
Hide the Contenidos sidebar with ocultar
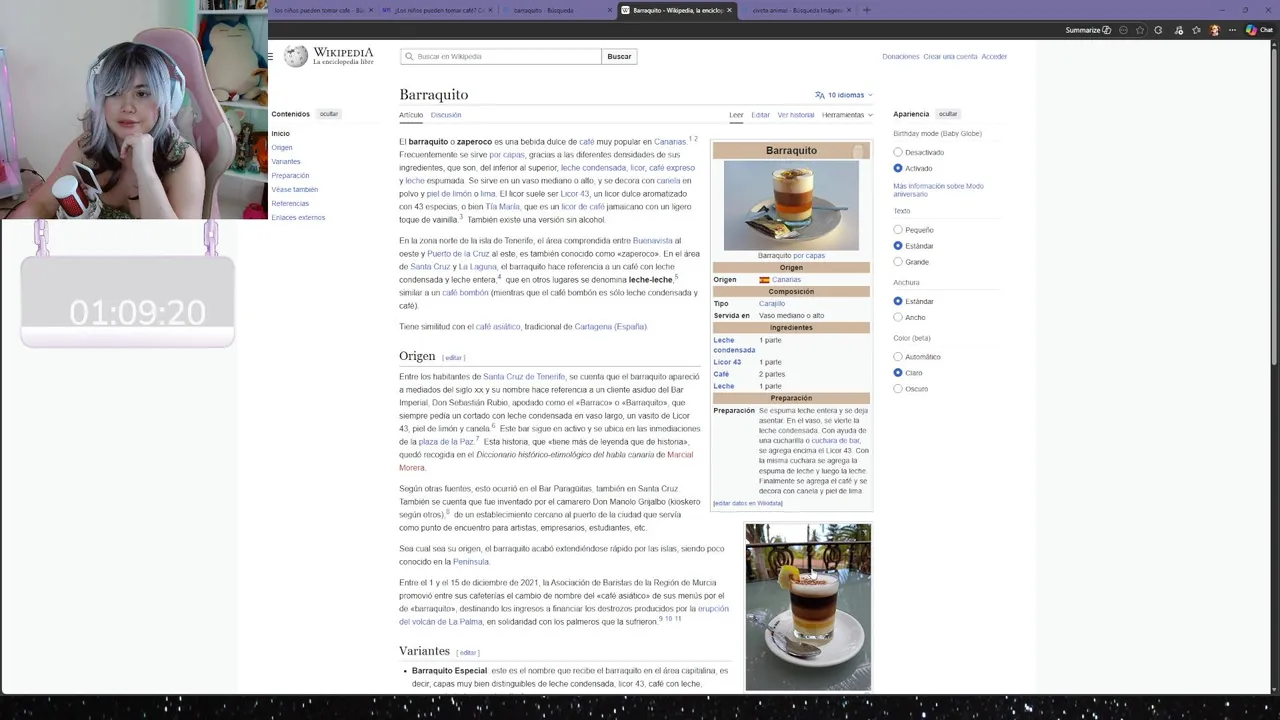tap(329, 114)
